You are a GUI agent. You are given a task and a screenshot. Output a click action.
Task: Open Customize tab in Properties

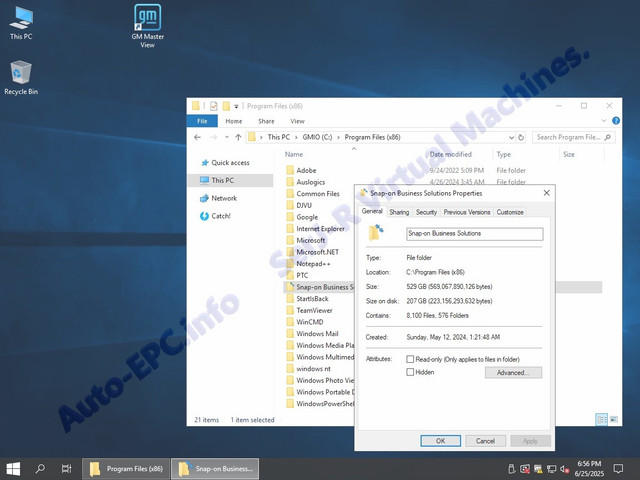510,212
